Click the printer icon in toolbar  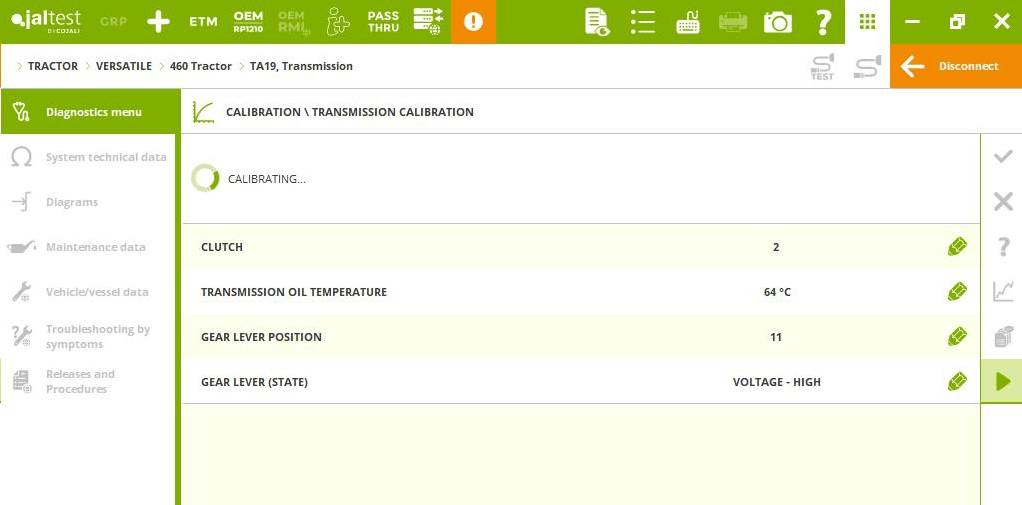pyautogui.click(x=733, y=22)
